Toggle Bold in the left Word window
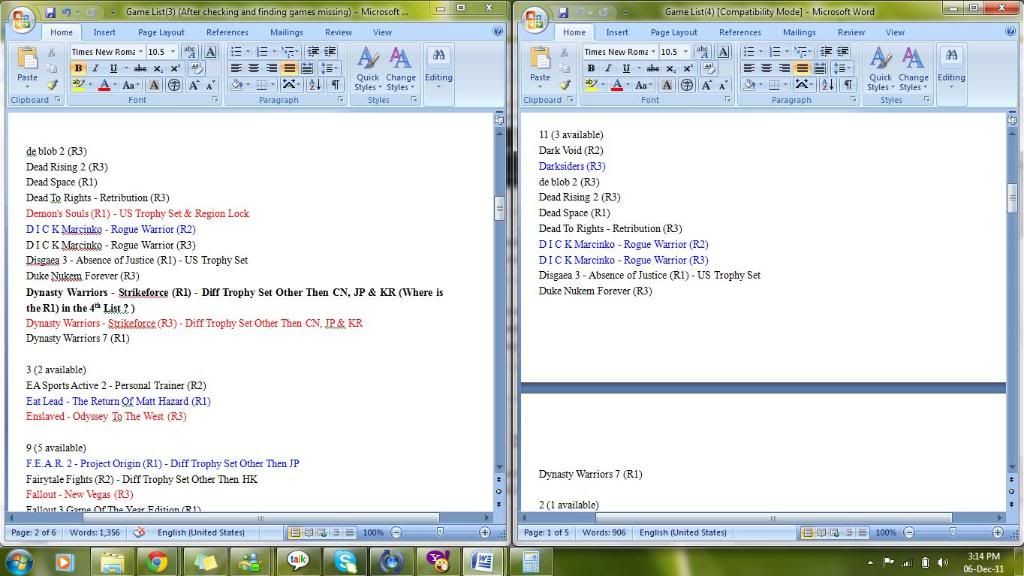 click(x=79, y=68)
